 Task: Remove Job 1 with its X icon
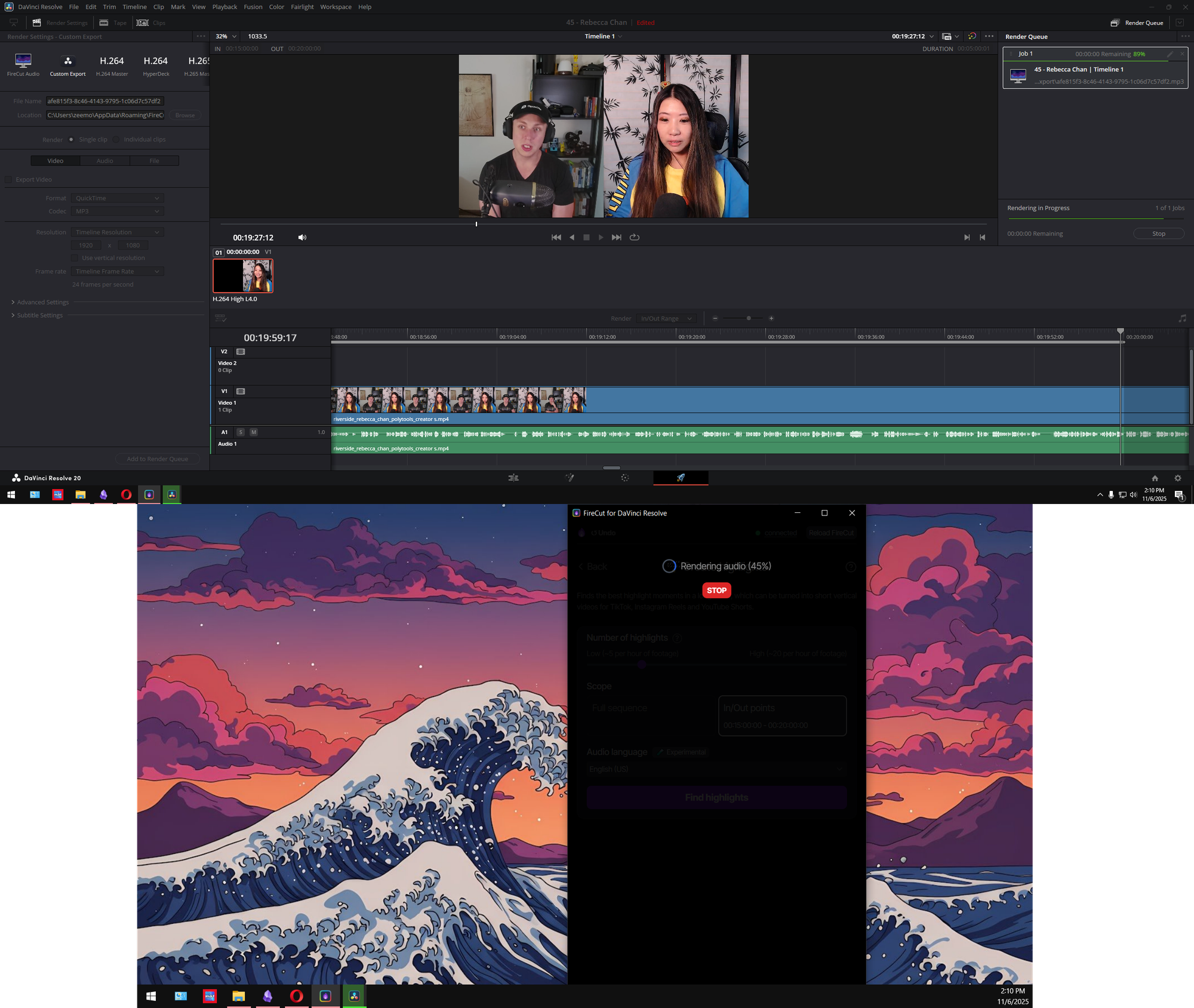tap(1182, 54)
